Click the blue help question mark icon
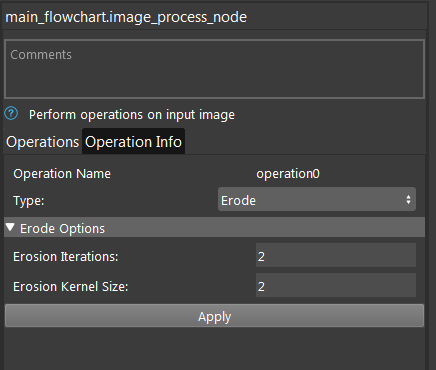The image size is (436, 370). 11,113
